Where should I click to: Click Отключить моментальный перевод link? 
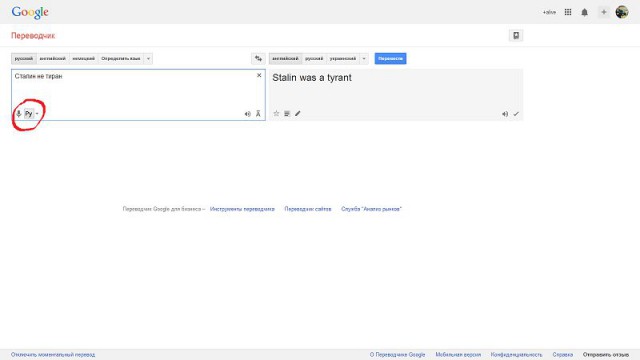[53, 355]
